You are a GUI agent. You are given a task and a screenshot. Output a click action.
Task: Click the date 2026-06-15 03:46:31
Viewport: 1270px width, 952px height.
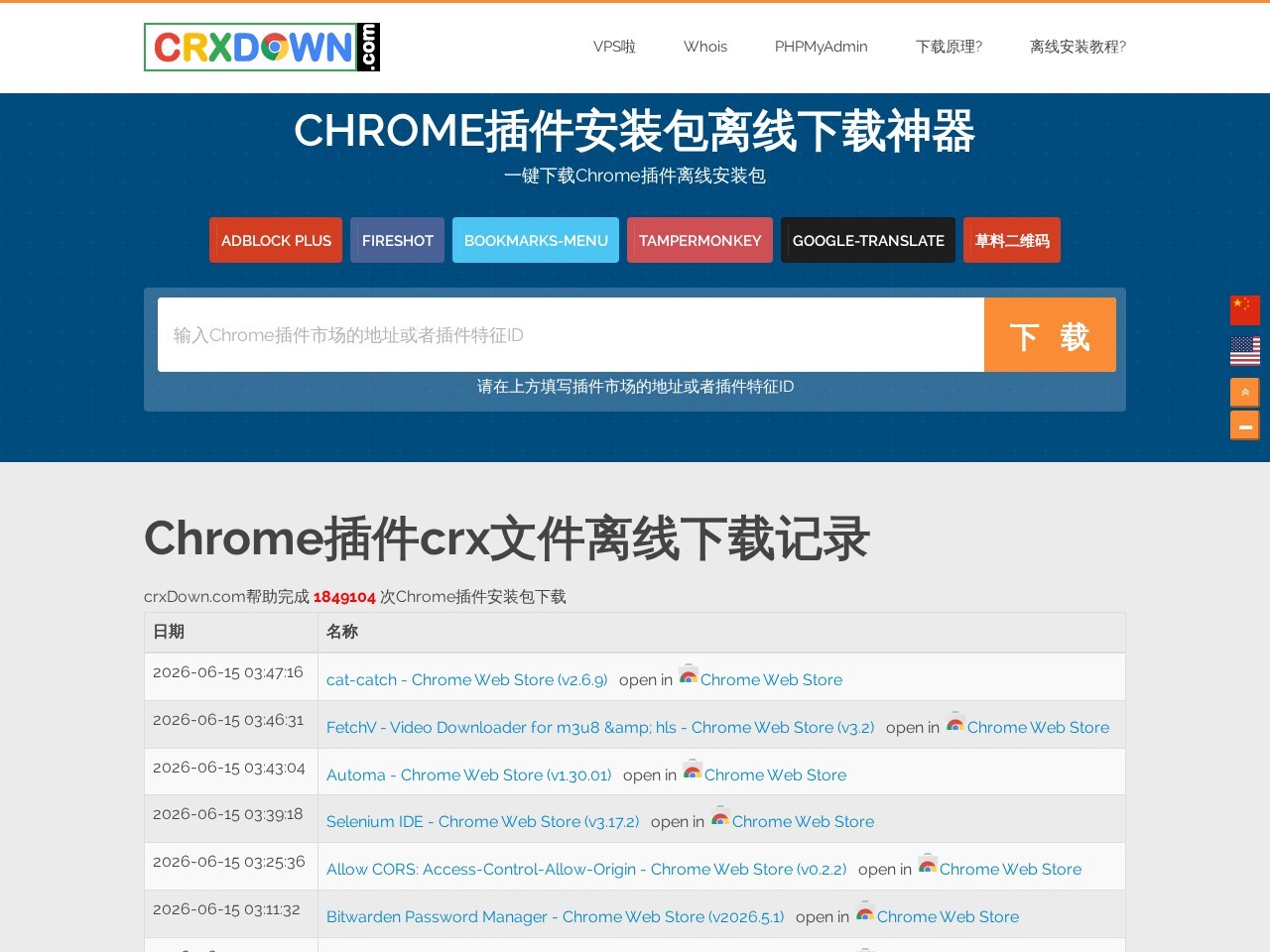point(228,720)
